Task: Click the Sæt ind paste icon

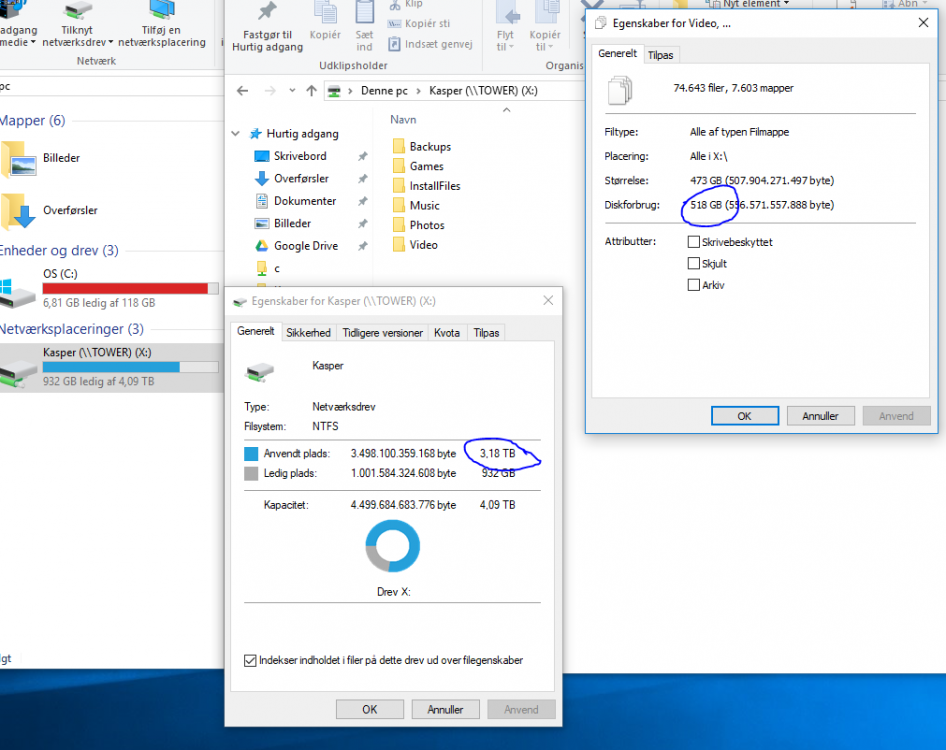Action: coord(364,13)
